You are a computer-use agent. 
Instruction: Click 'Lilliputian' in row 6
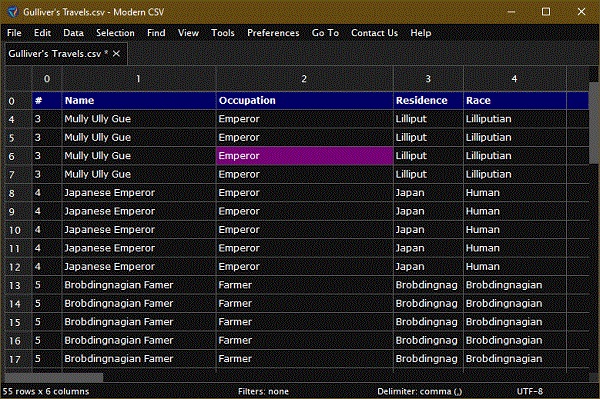coord(514,156)
